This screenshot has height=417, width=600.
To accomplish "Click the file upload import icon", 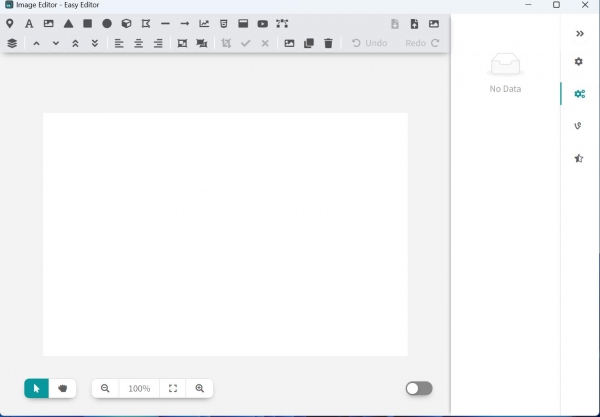I will point(414,24).
